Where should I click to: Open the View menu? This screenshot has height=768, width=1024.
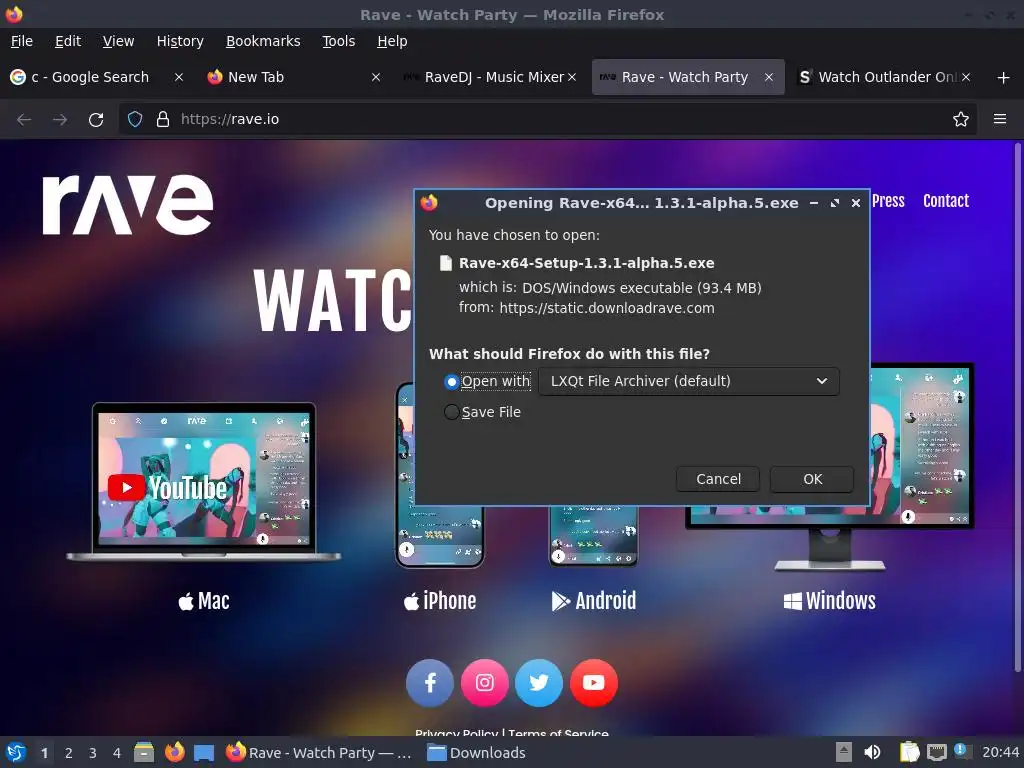(x=118, y=41)
